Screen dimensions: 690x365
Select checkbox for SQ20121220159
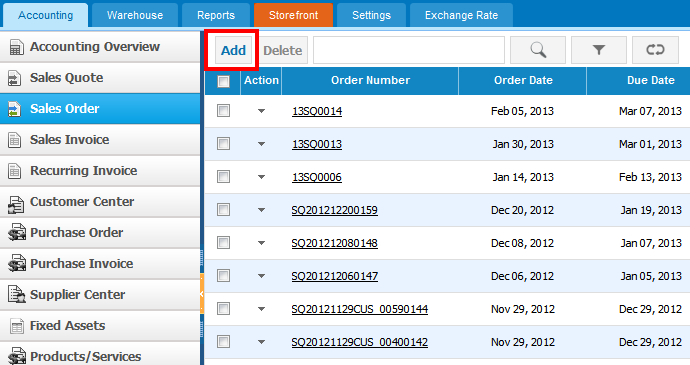click(x=224, y=210)
